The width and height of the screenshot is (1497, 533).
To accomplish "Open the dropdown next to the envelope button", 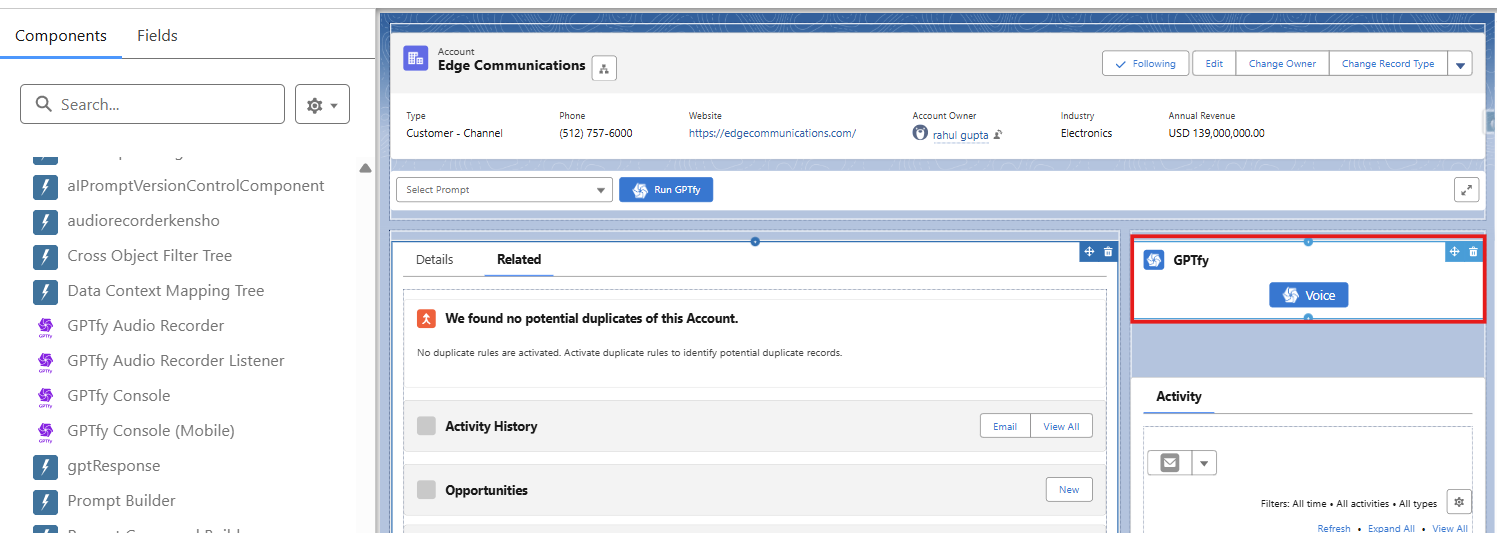I will click(x=1204, y=463).
